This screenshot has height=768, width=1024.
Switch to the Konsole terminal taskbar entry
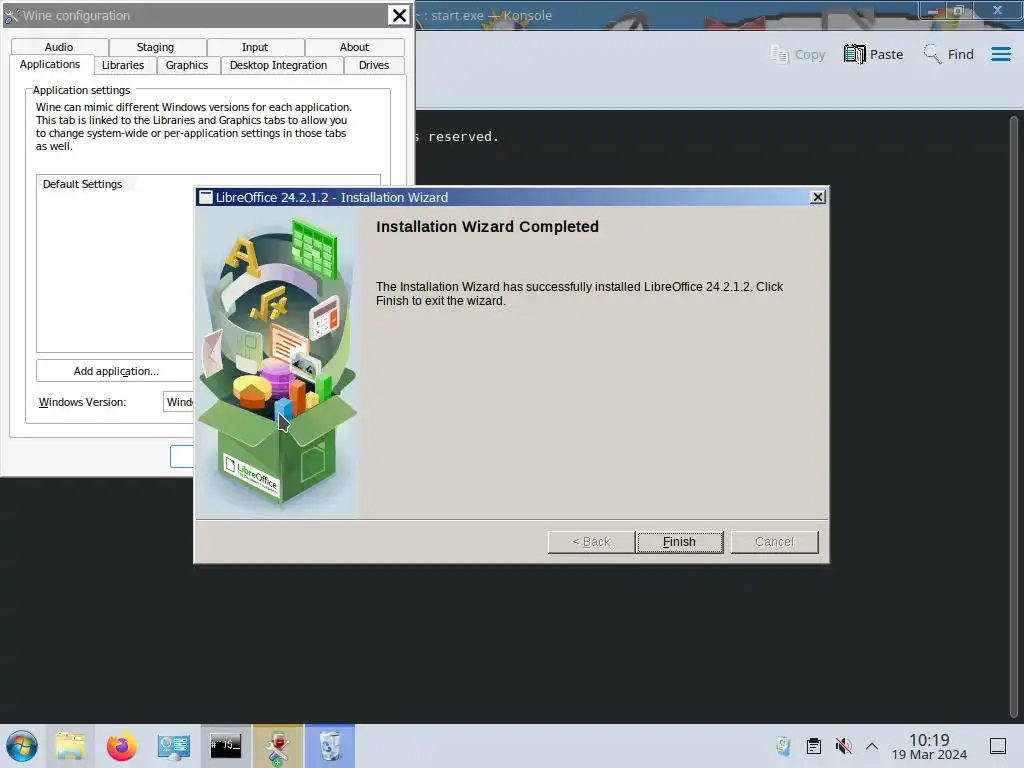pyautogui.click(x=226, y=746)
